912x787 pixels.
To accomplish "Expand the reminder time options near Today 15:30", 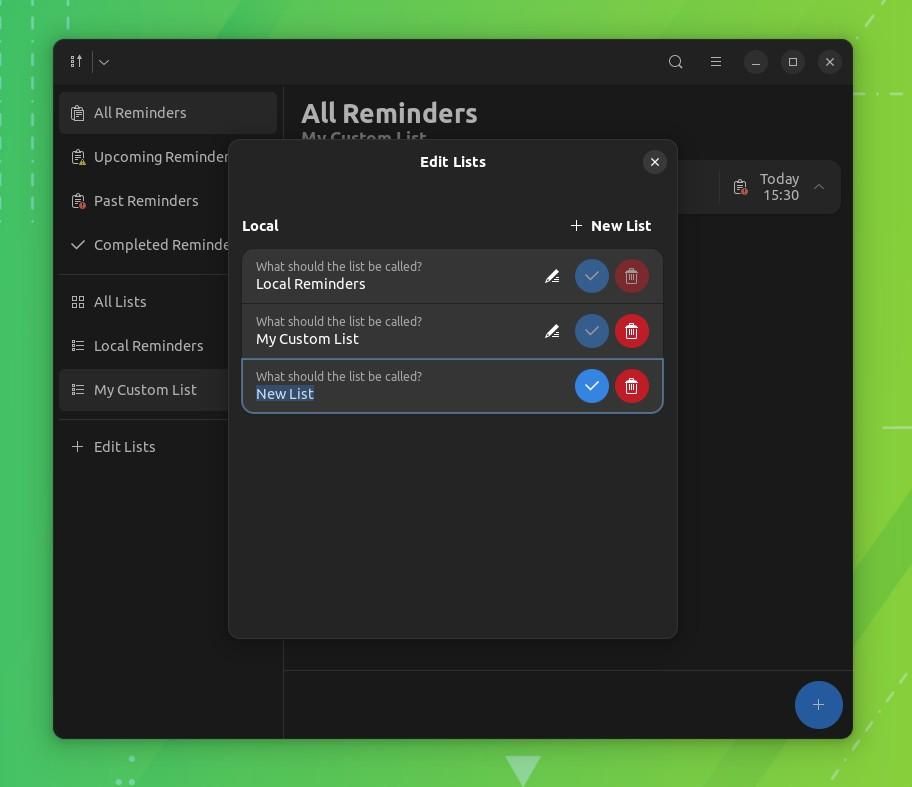I will 818,187.
